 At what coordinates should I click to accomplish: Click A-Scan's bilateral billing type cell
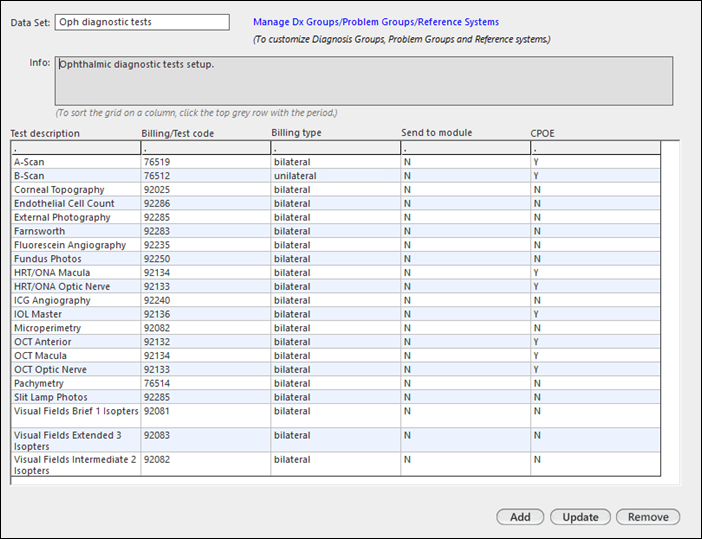click(335, 162)
